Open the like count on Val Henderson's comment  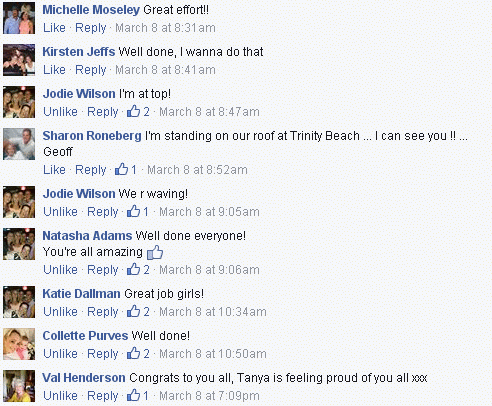[138, 395]
